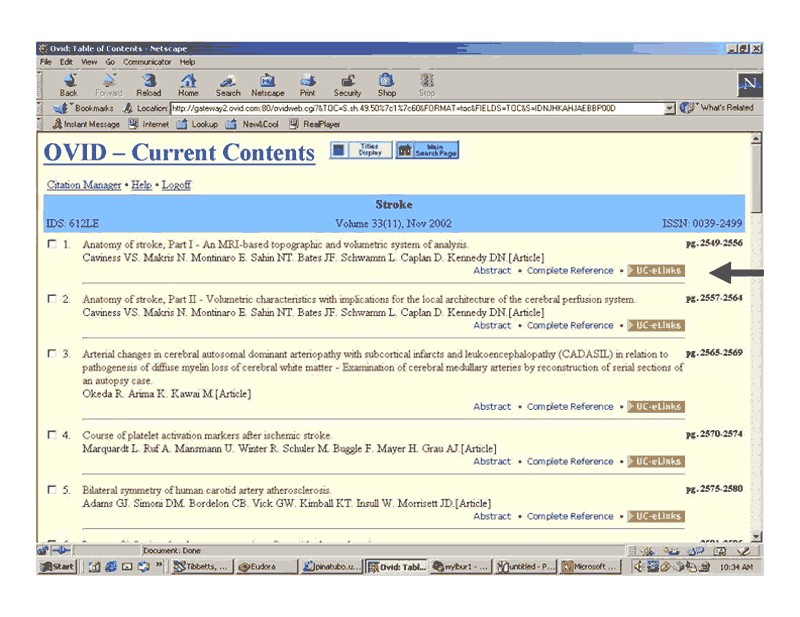The image size is (800, 617).
Task: Open Complete Reference for article 2
Action: click(570, 325)
